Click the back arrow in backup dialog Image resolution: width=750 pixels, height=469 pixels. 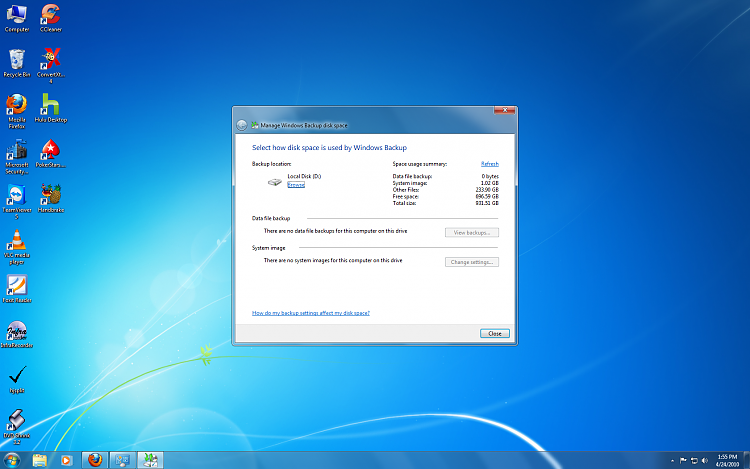[242, 125]
